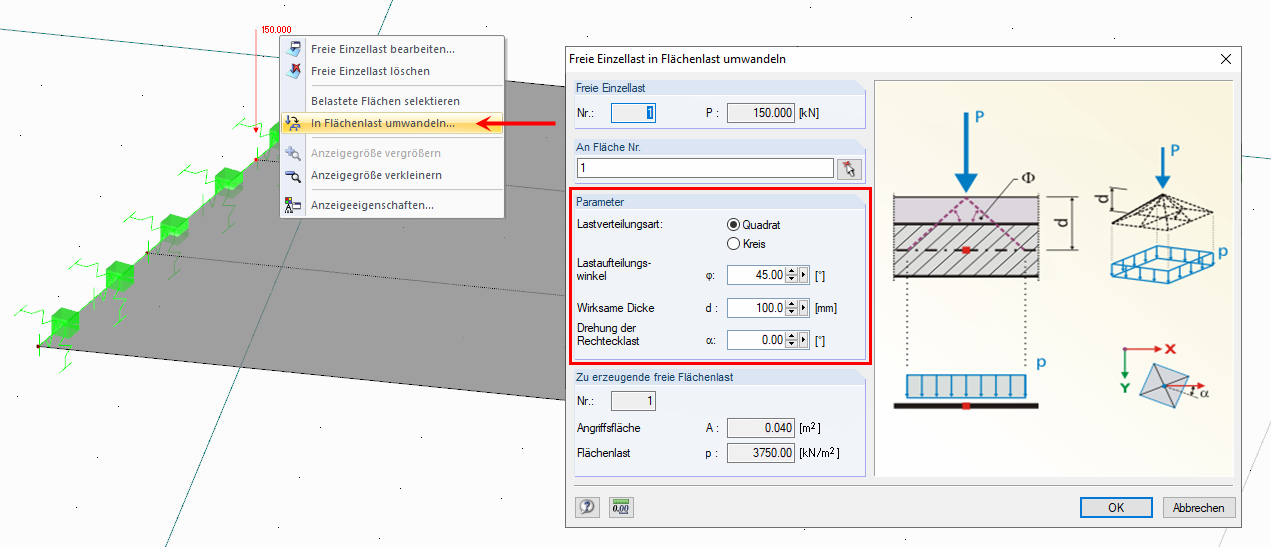This screenshot has width=1271, height=547.
Task: Click the 'Lastverteilungsart:' label
Action: tap(619, 224)
